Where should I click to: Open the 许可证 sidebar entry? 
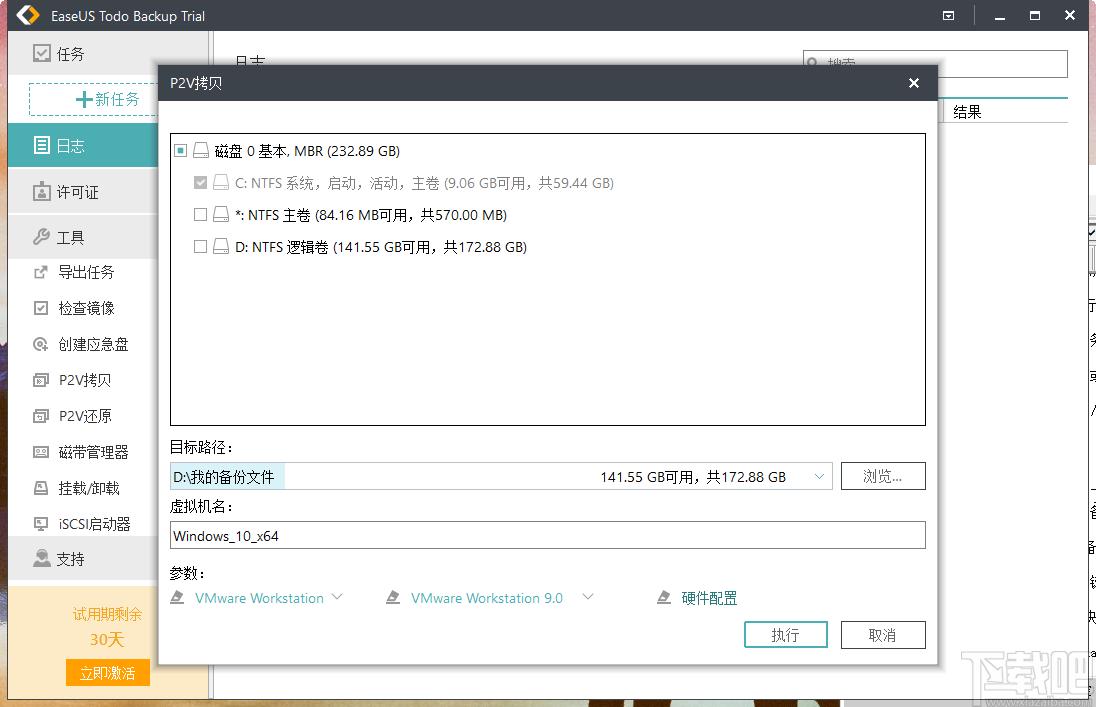pos(82,192)
